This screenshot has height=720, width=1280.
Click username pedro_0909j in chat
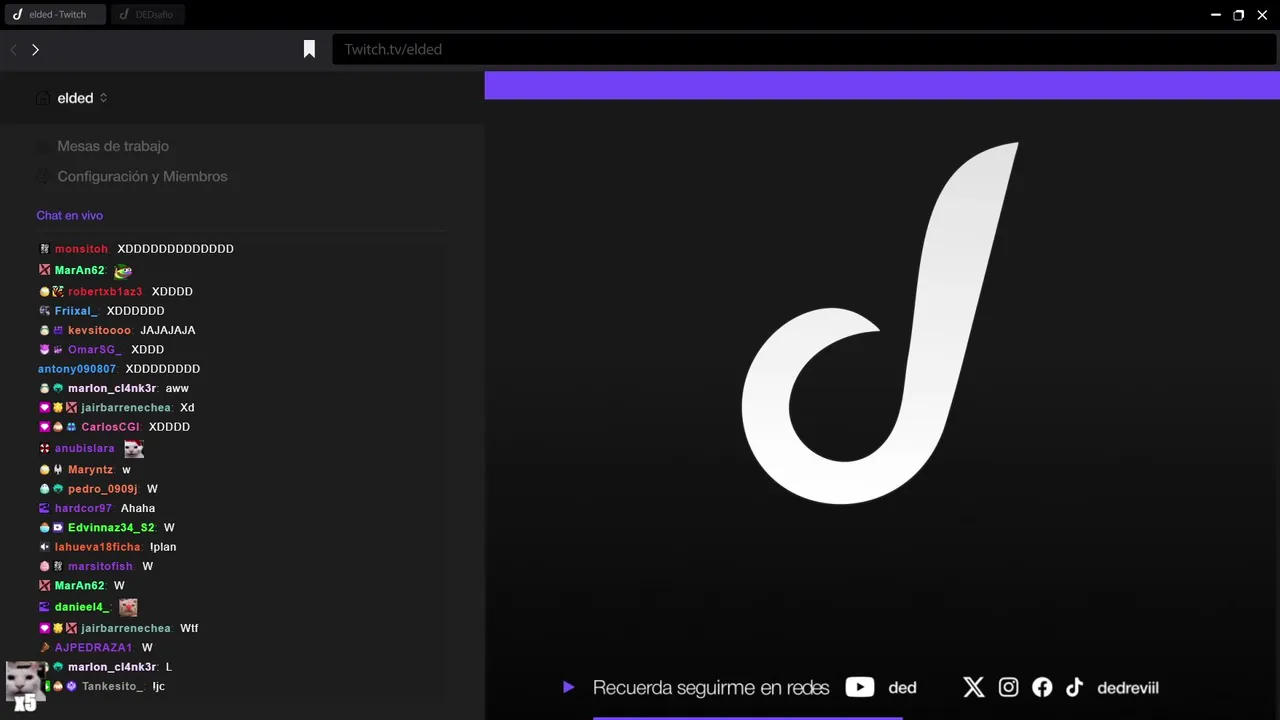click(x=103, y=489)
